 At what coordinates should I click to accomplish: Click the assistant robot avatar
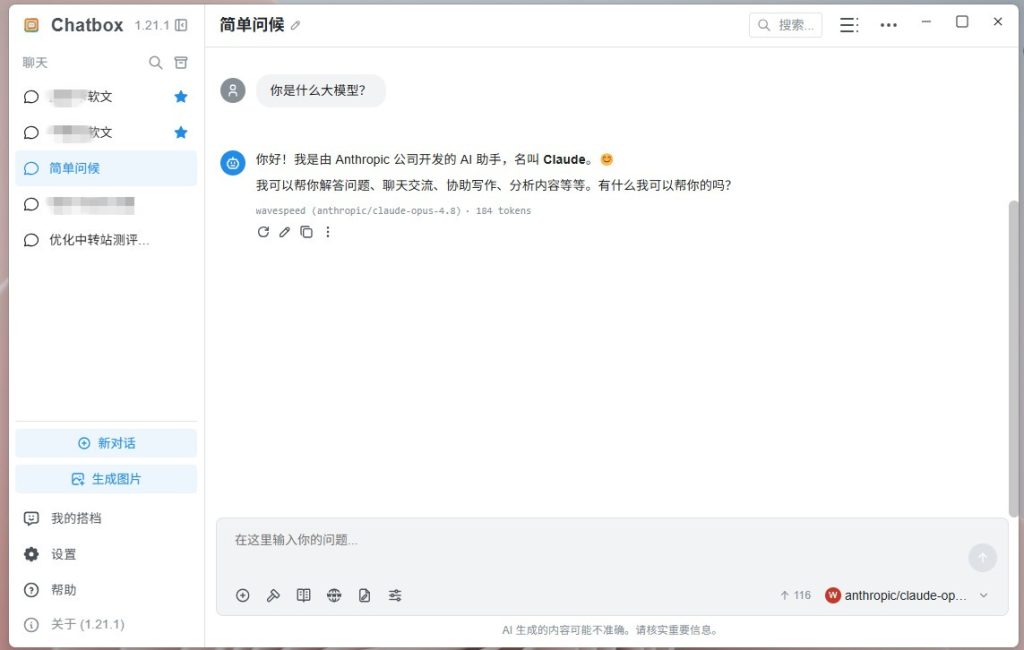coord(232,163)
